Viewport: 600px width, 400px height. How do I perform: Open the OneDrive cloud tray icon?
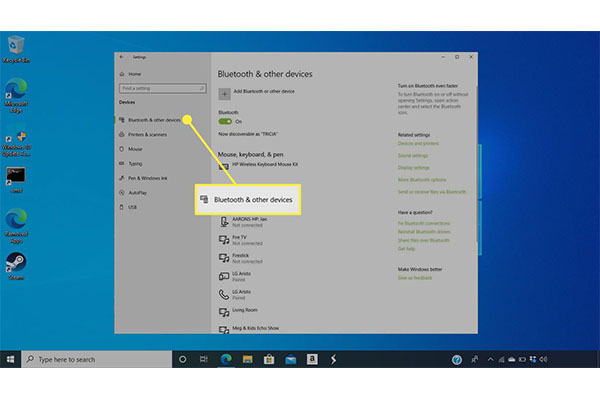coord(512,359)
